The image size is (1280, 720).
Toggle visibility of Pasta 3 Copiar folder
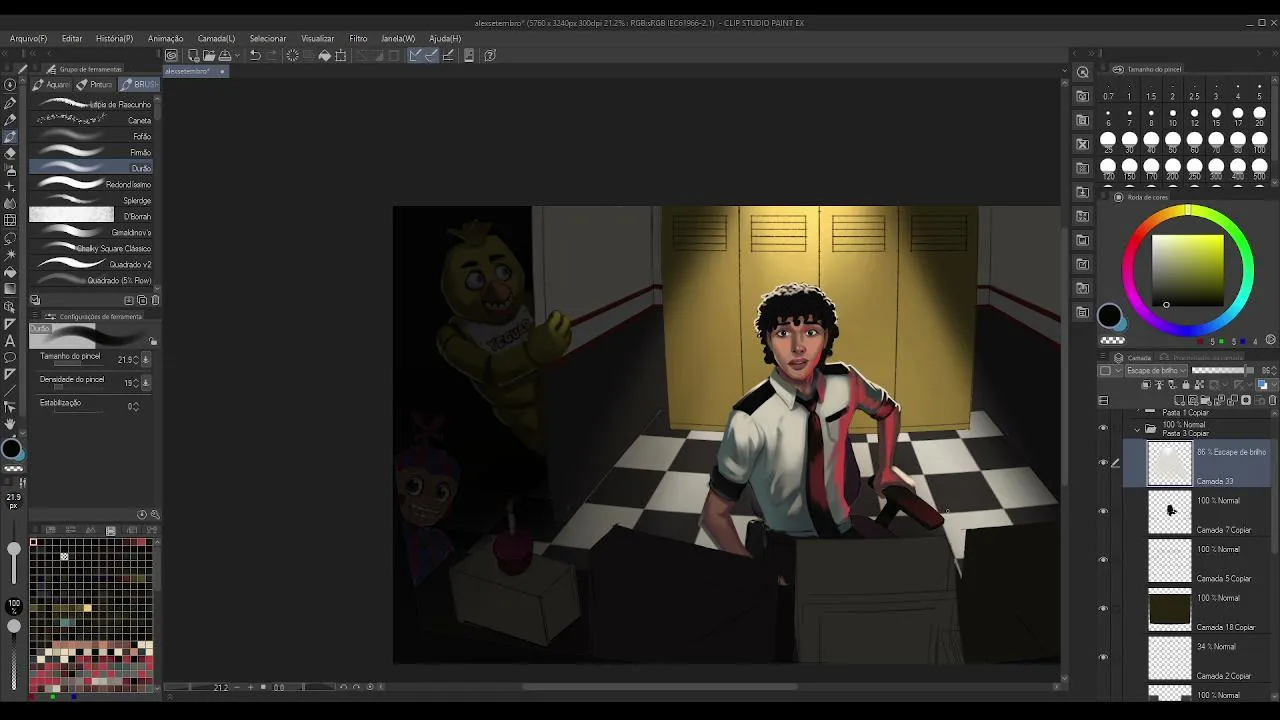[1103, 428]
